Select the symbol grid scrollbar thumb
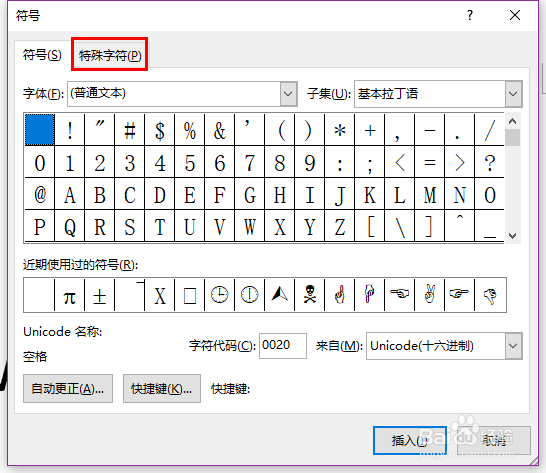546x473 pixels. click(x=512, y=137)
